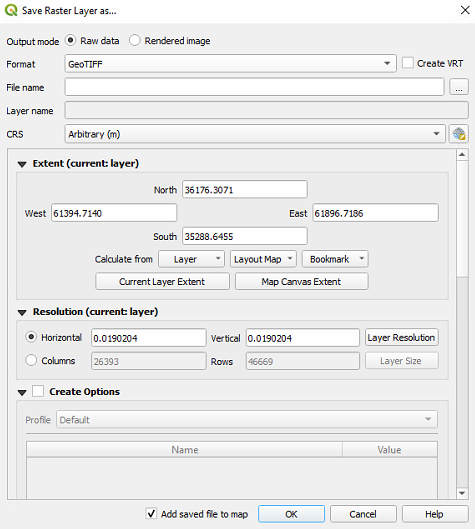Viewport: 475px width, 529px height.
Task: Click the Layer Resolution button
Action: (401, 337)
